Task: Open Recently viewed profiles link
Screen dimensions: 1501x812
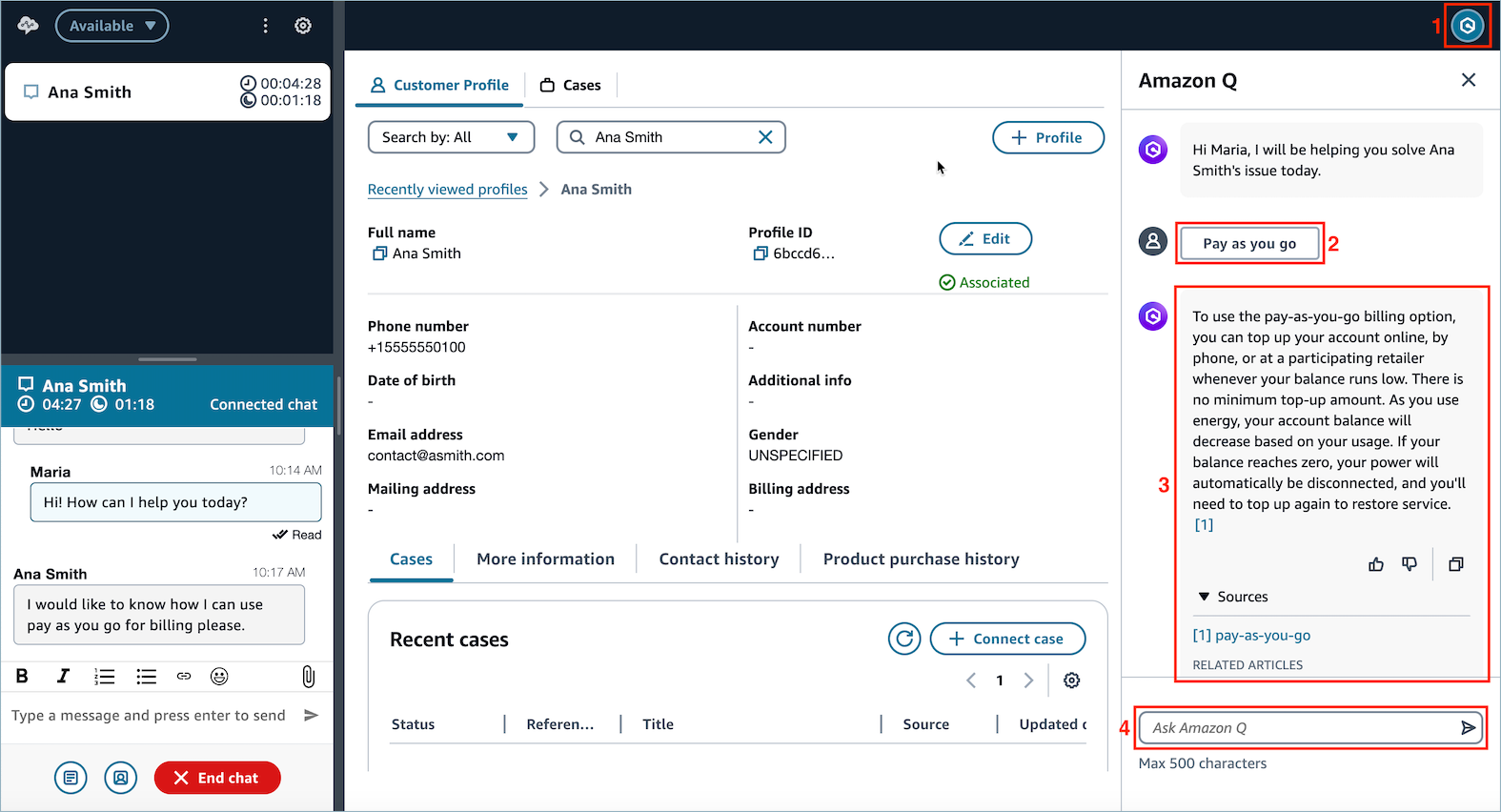Action: click(447, 190)
